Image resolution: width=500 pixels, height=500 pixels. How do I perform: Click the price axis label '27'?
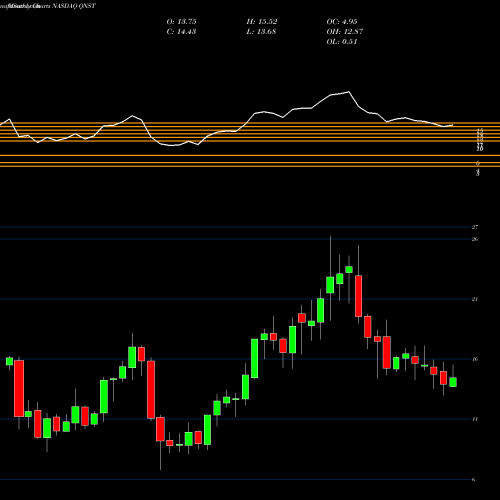click(x=475, y=227)
